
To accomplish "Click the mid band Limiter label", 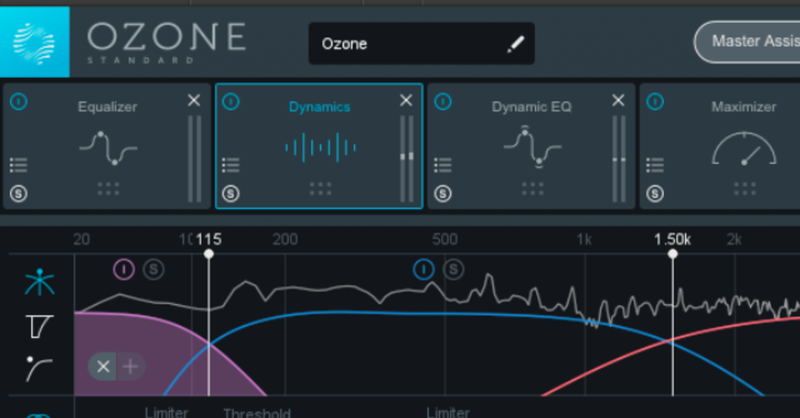I will (x=448, y=412).
